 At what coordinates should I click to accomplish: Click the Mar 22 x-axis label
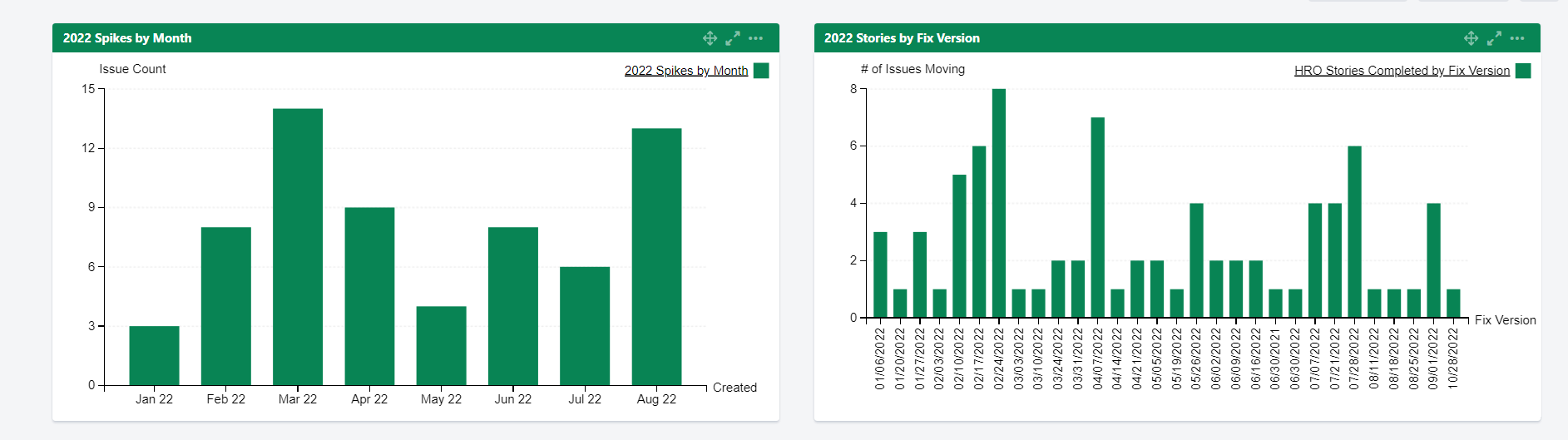(298, 399)
